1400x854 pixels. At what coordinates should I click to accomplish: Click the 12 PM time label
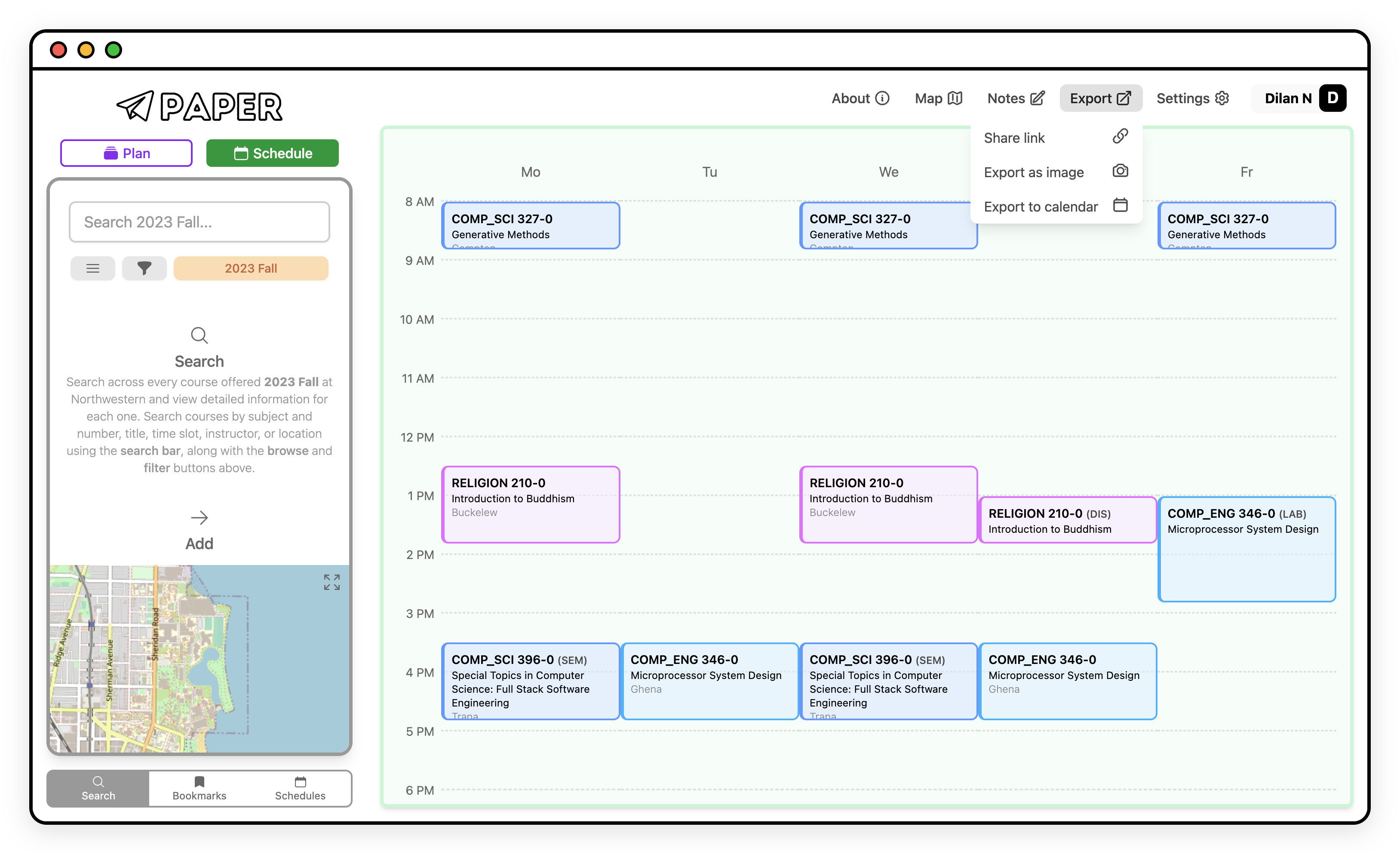click(417, 437)
